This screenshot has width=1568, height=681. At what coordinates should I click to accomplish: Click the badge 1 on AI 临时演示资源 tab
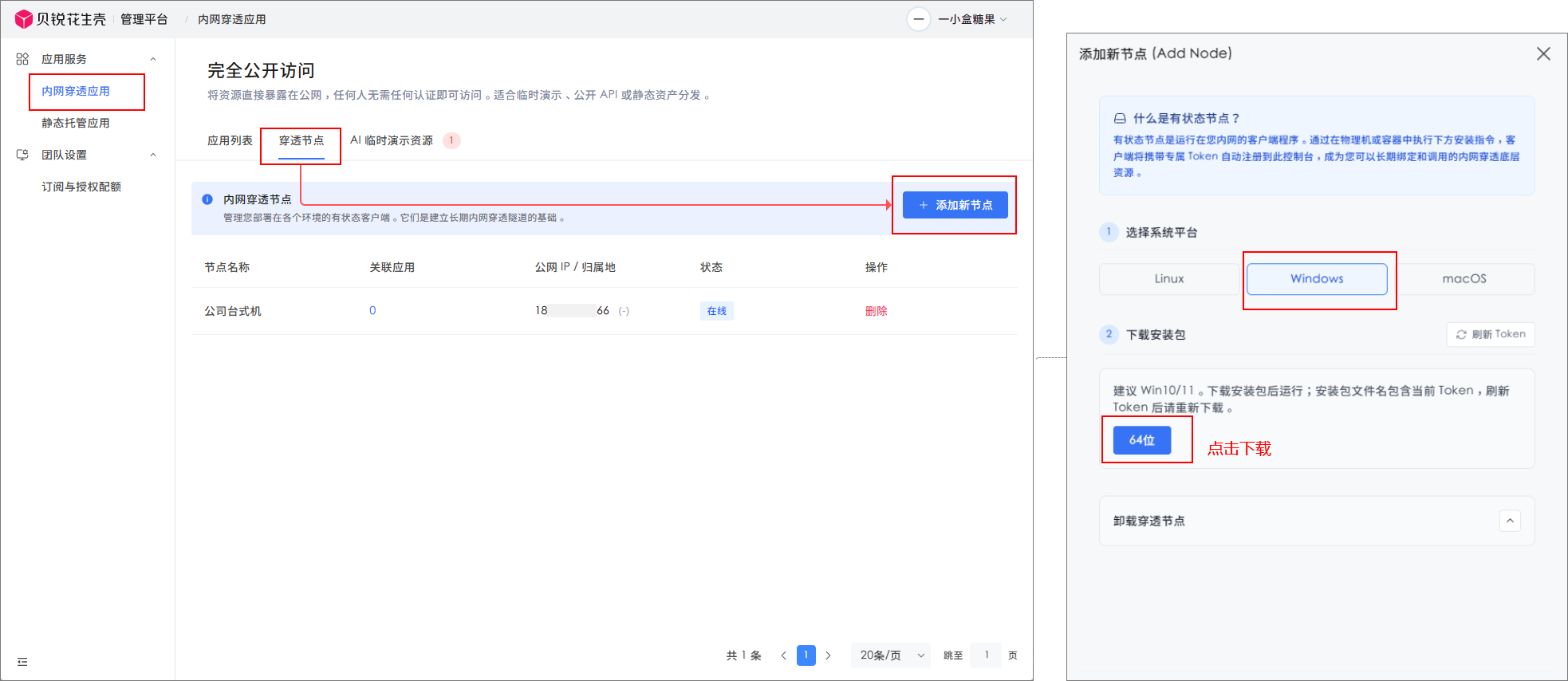[451, 140]
